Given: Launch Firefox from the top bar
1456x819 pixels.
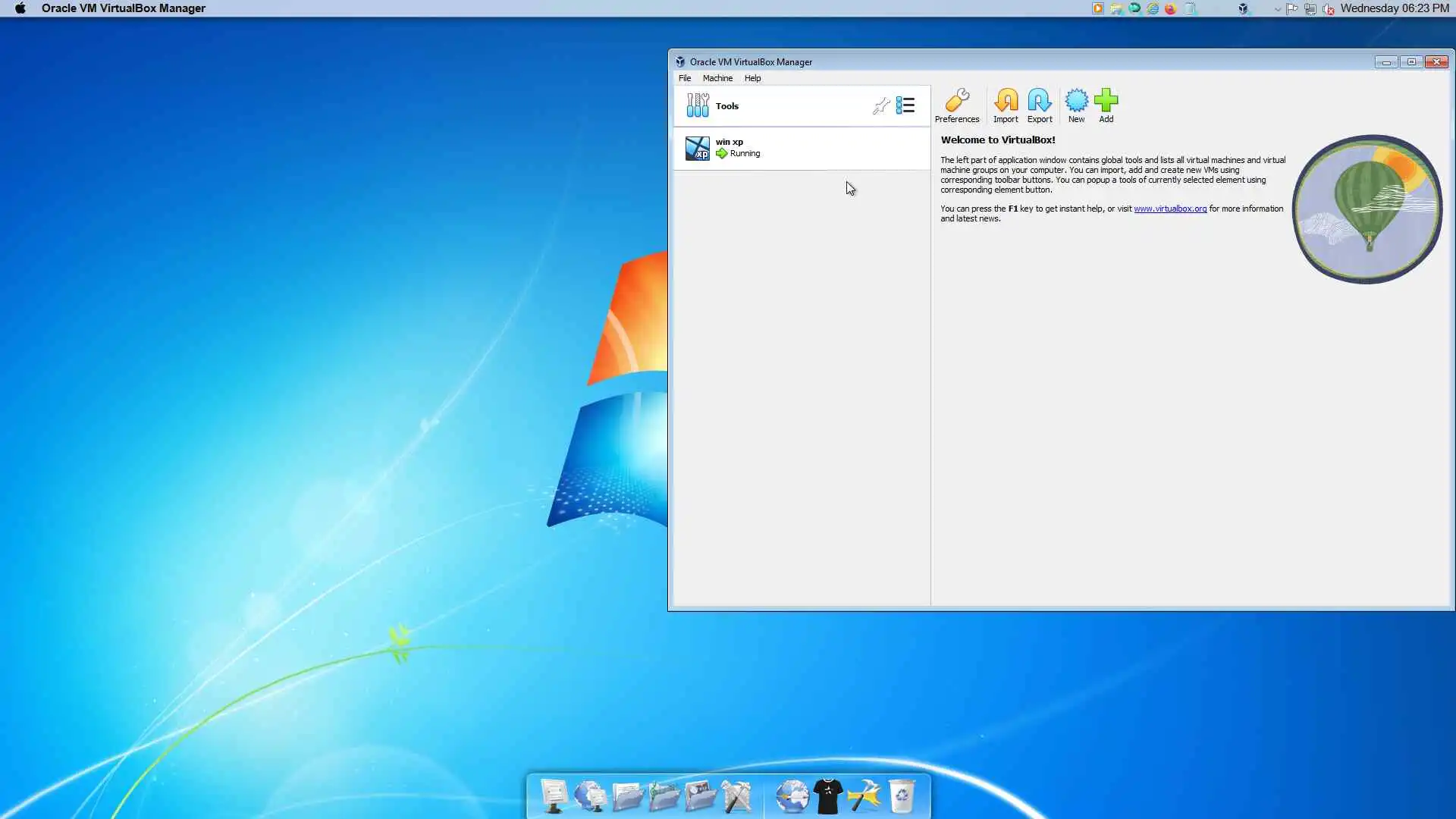Looking at the screenshot, I should point(1170,8).
